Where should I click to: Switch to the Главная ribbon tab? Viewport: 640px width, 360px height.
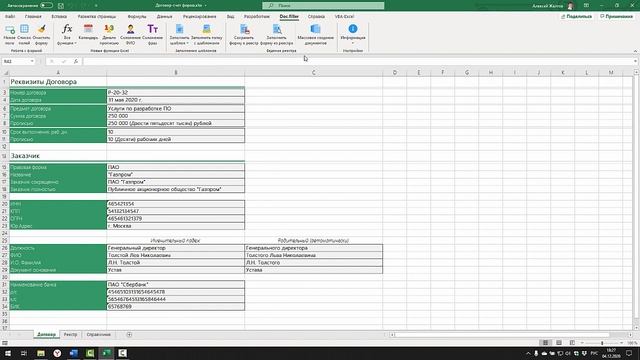[x=33, y=17]
